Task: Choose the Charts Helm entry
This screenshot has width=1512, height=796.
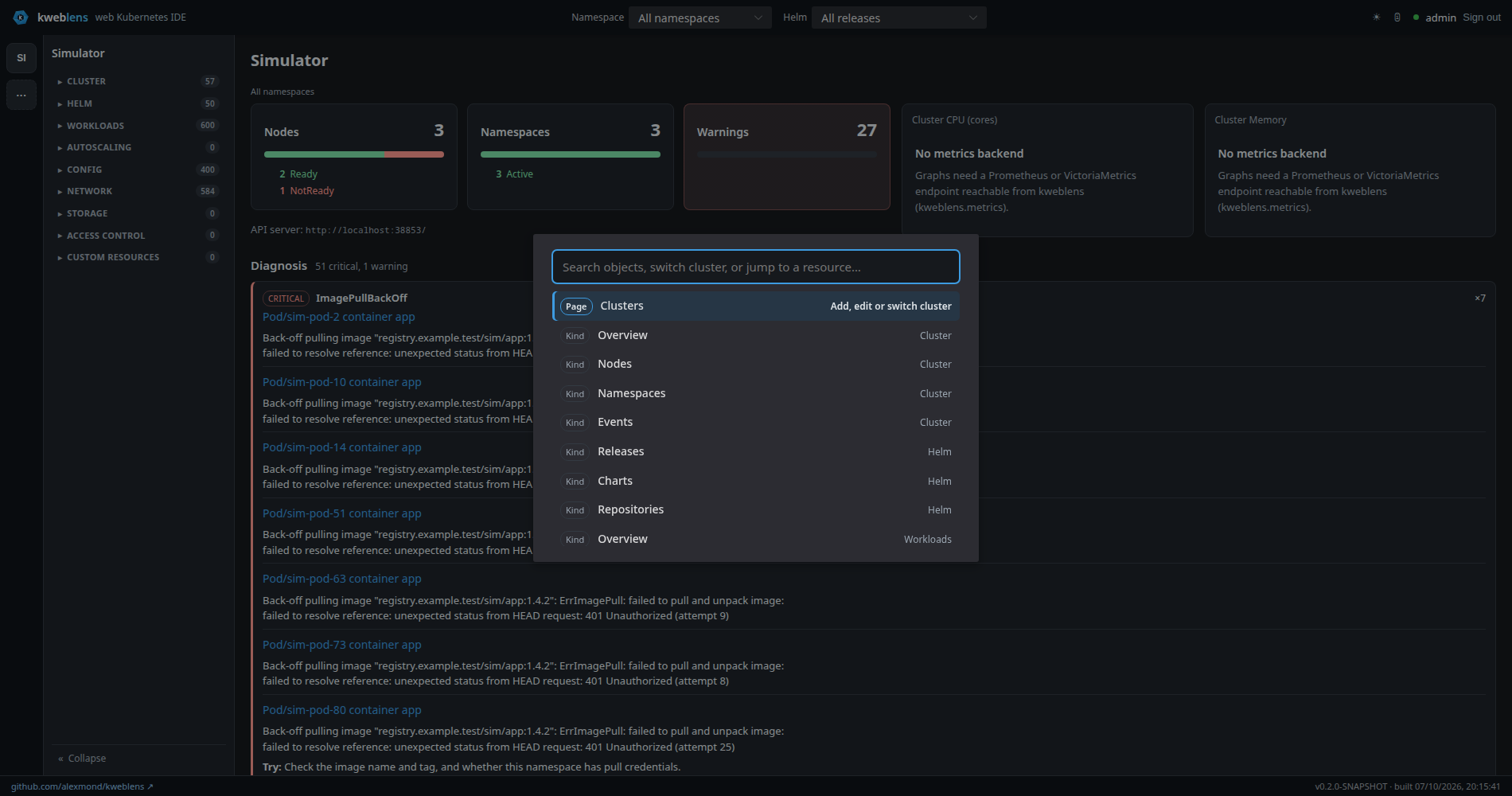Action: tap(756, 481)
